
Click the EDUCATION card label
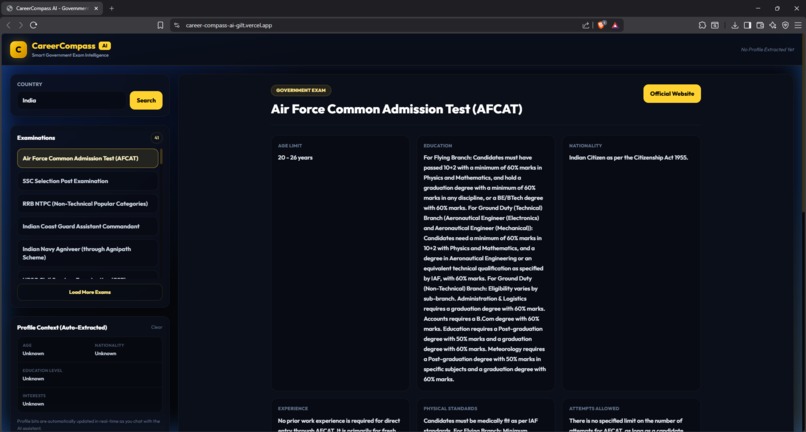pyautogui.click(x=438, y=146)
